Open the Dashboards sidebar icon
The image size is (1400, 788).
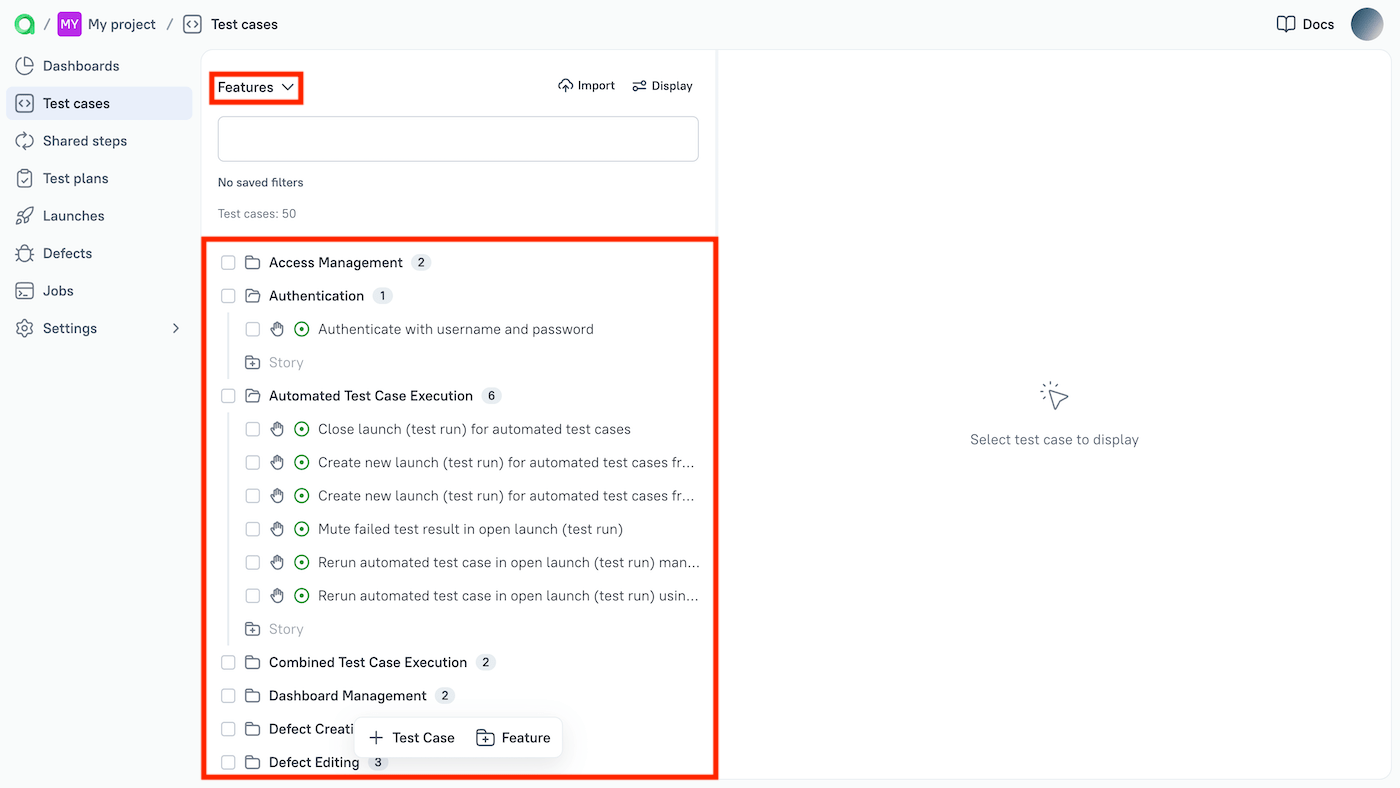(x=23, y=65)
